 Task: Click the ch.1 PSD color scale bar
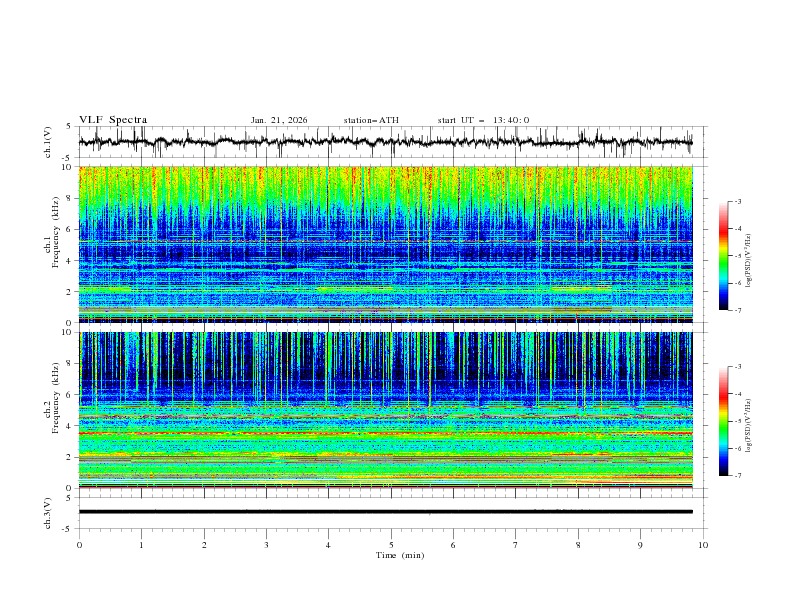pyautogui.click(x=723, y=256)
